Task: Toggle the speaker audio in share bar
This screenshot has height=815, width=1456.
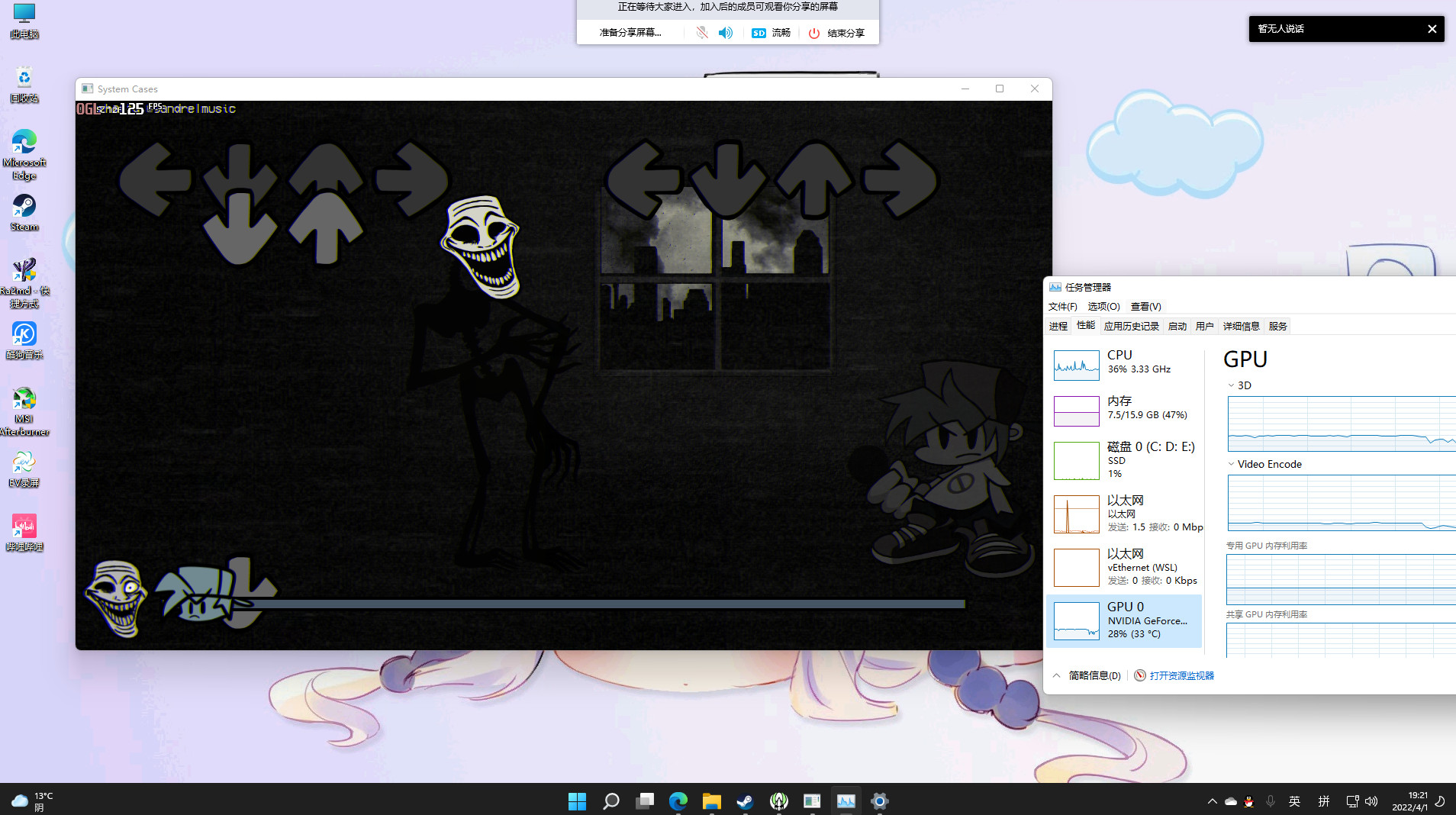Action: tap(726, 33)
